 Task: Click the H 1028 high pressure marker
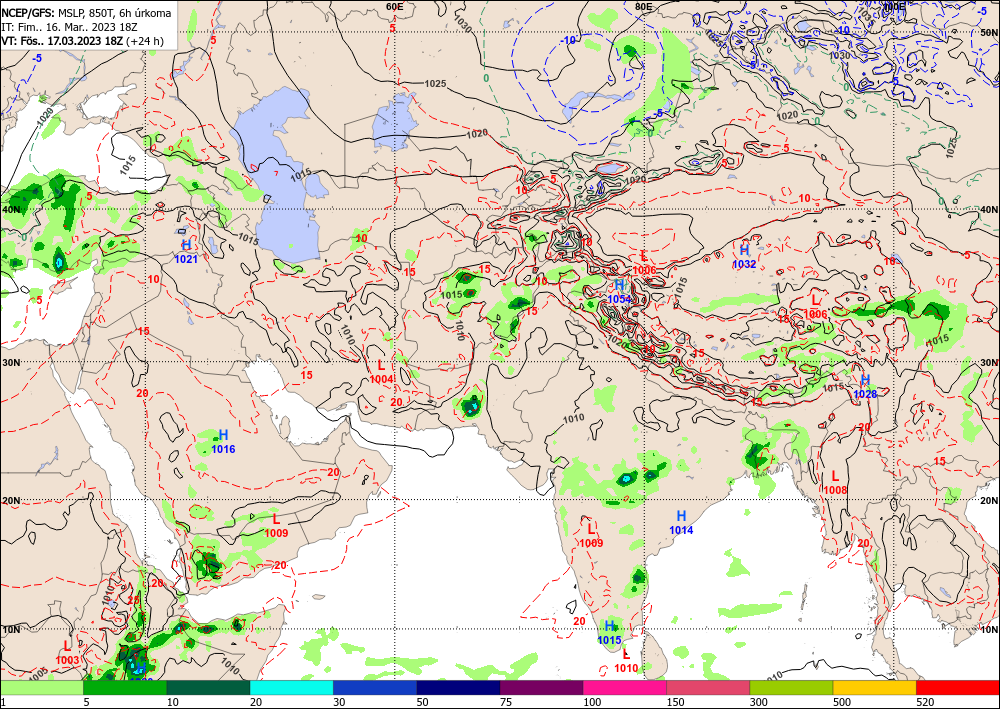865,386
